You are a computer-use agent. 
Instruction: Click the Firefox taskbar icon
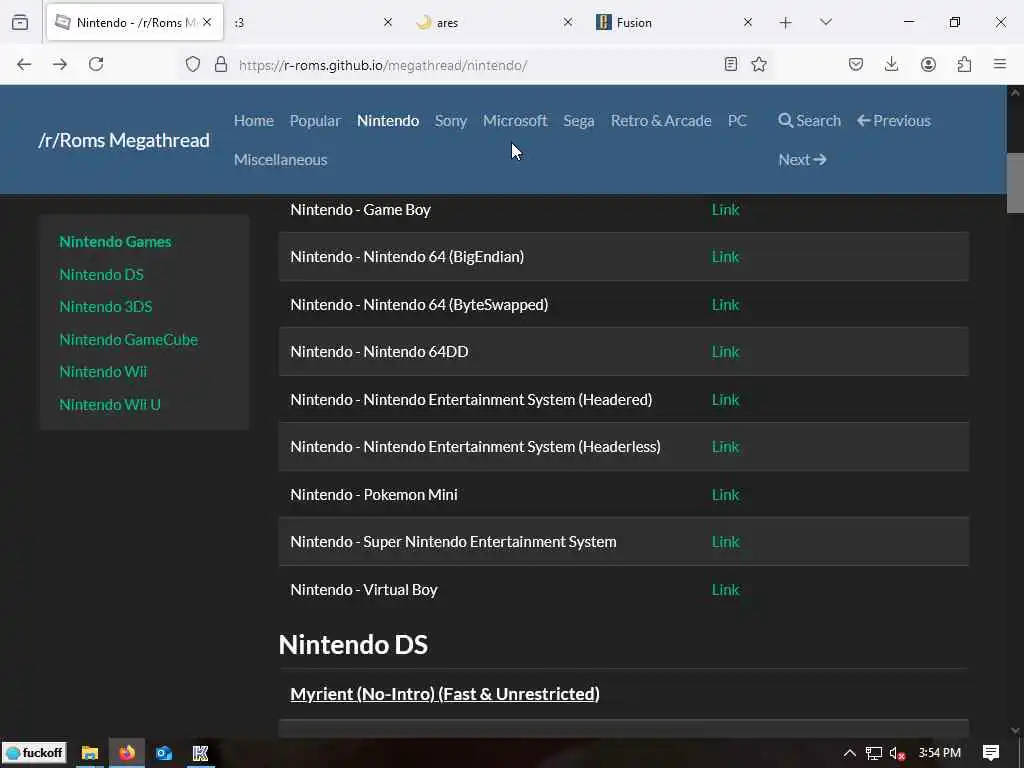tap(127, 753)
